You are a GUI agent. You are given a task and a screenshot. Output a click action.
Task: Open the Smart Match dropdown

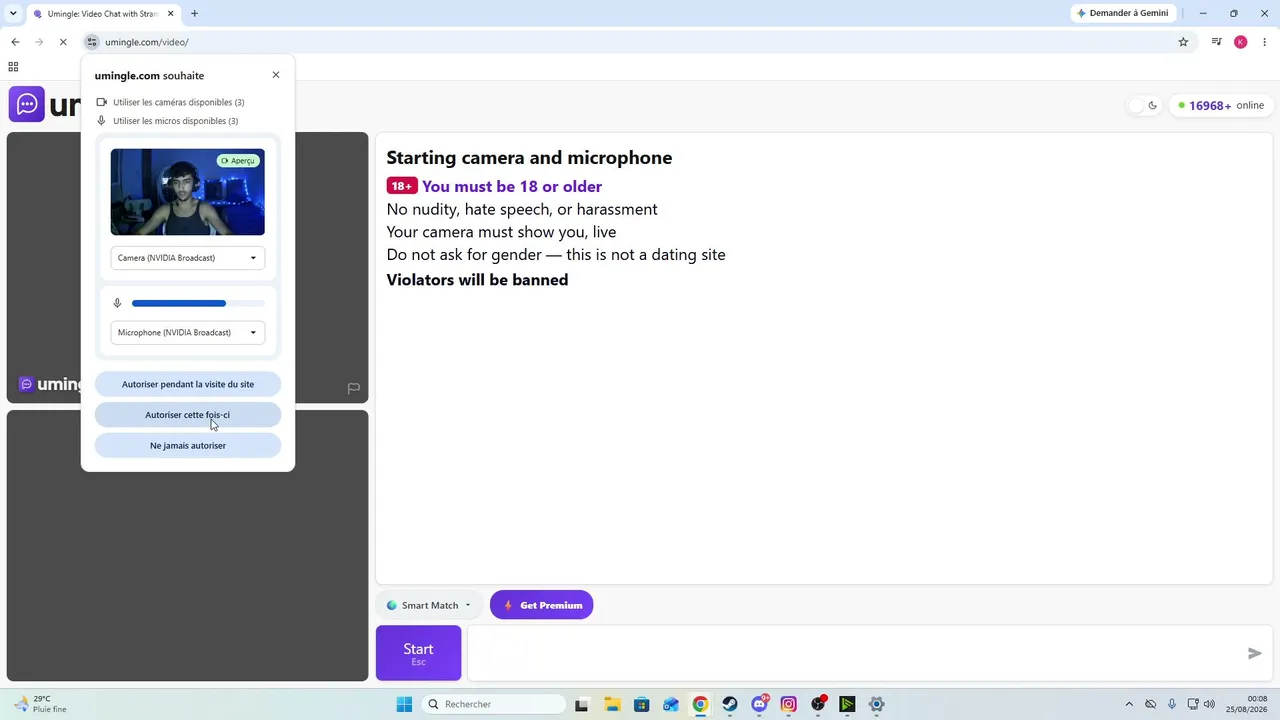(x=429, y=605)
